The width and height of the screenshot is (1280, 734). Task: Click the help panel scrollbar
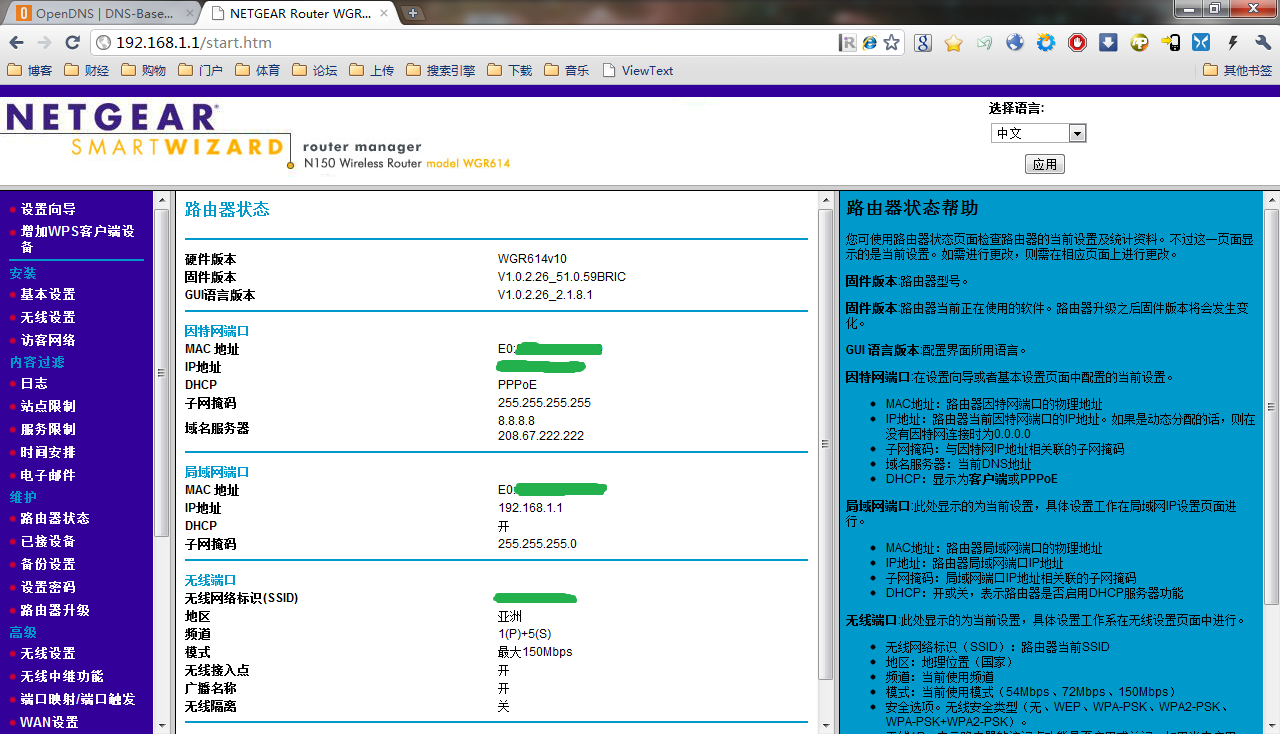point(1271,406)
